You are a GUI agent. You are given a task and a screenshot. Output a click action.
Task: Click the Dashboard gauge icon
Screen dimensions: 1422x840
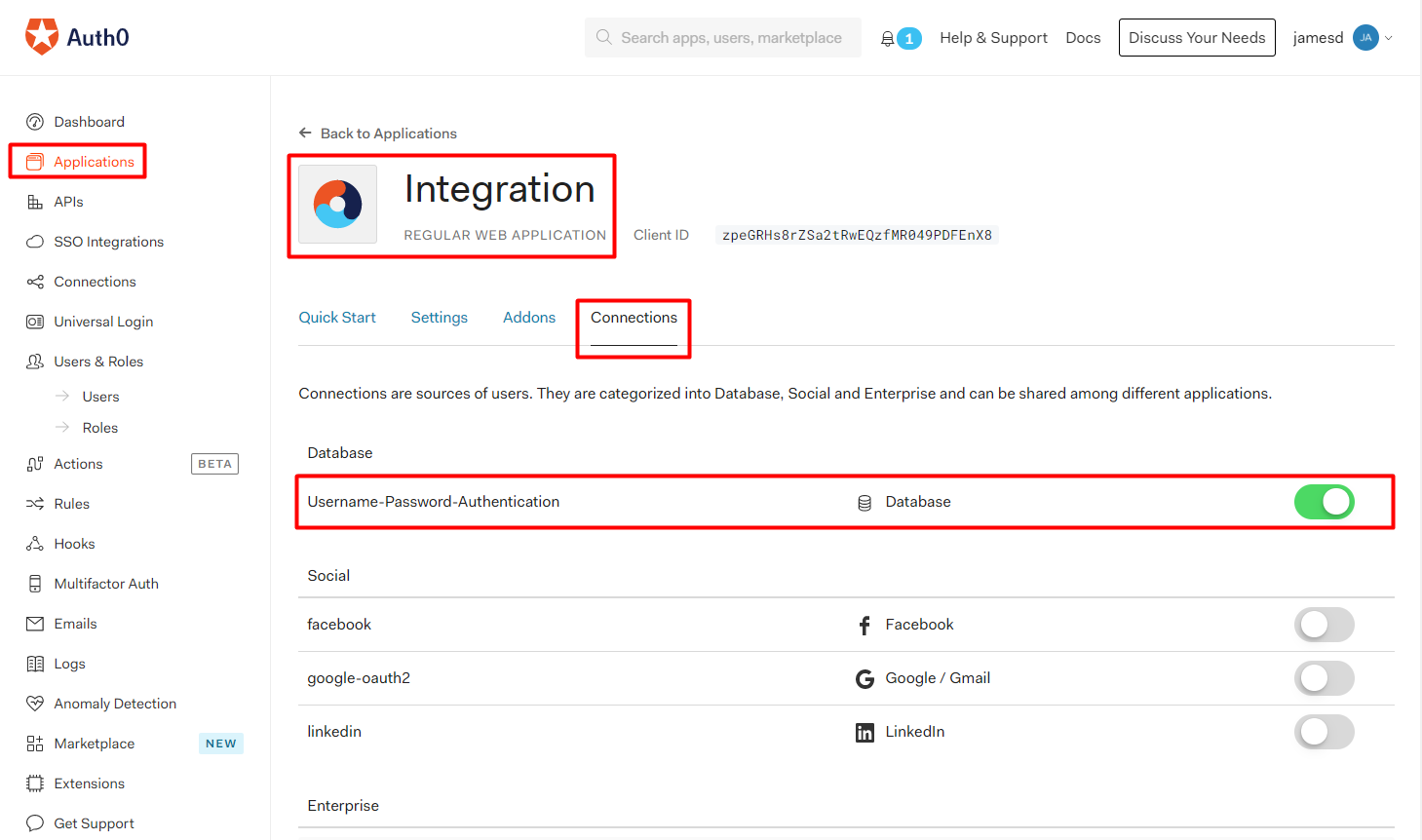(x=35, y=122)
